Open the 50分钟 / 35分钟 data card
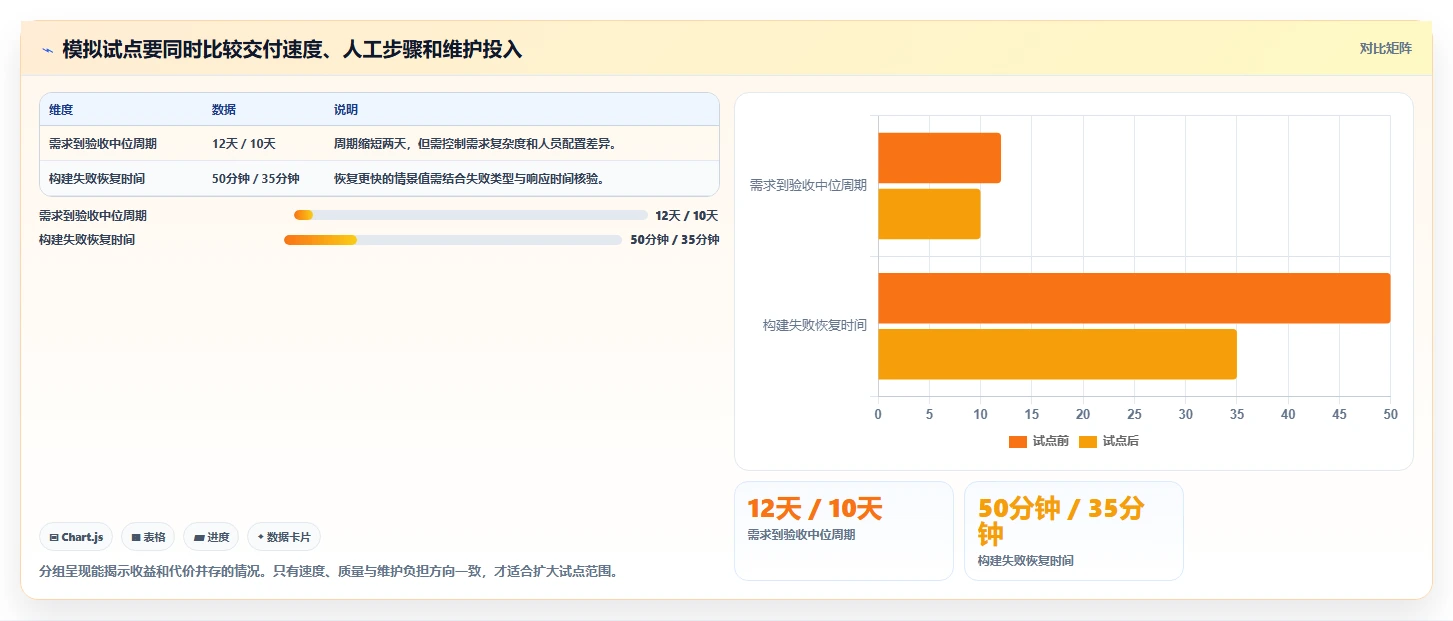The height and width of the screenshot is (621, 1453). pos(1074,531)
